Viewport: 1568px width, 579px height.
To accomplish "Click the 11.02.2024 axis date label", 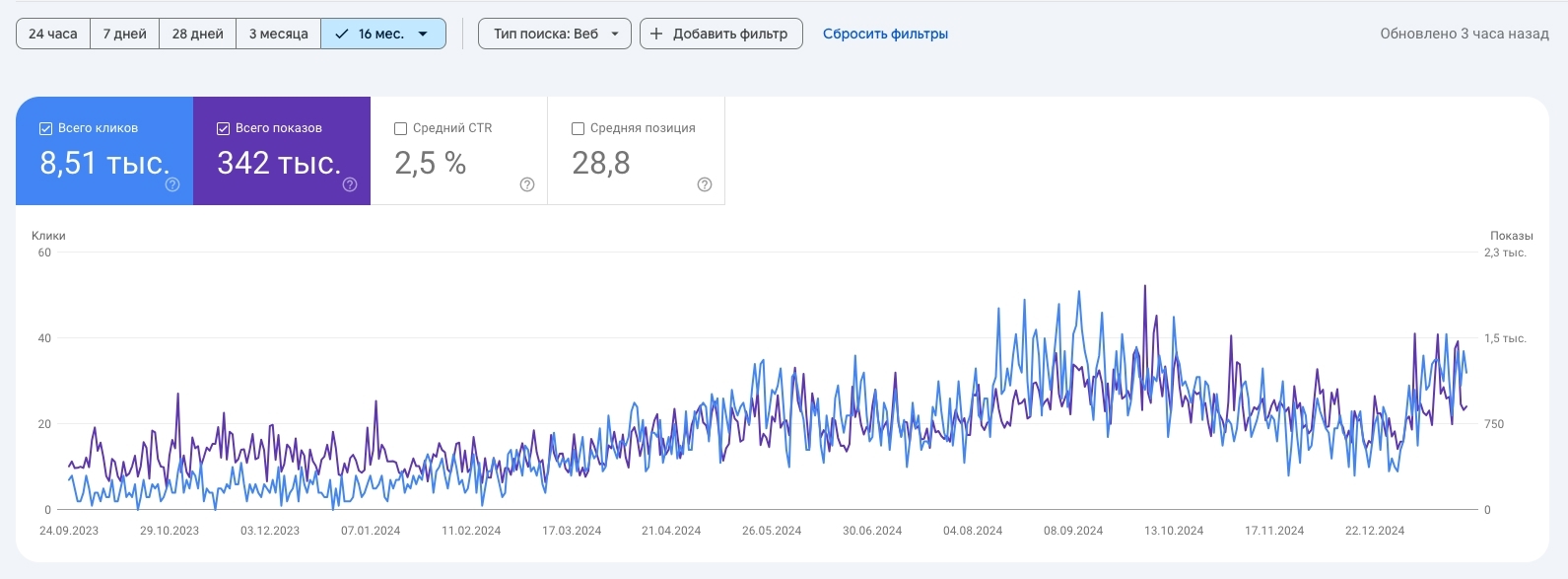I will pos(471,531).
